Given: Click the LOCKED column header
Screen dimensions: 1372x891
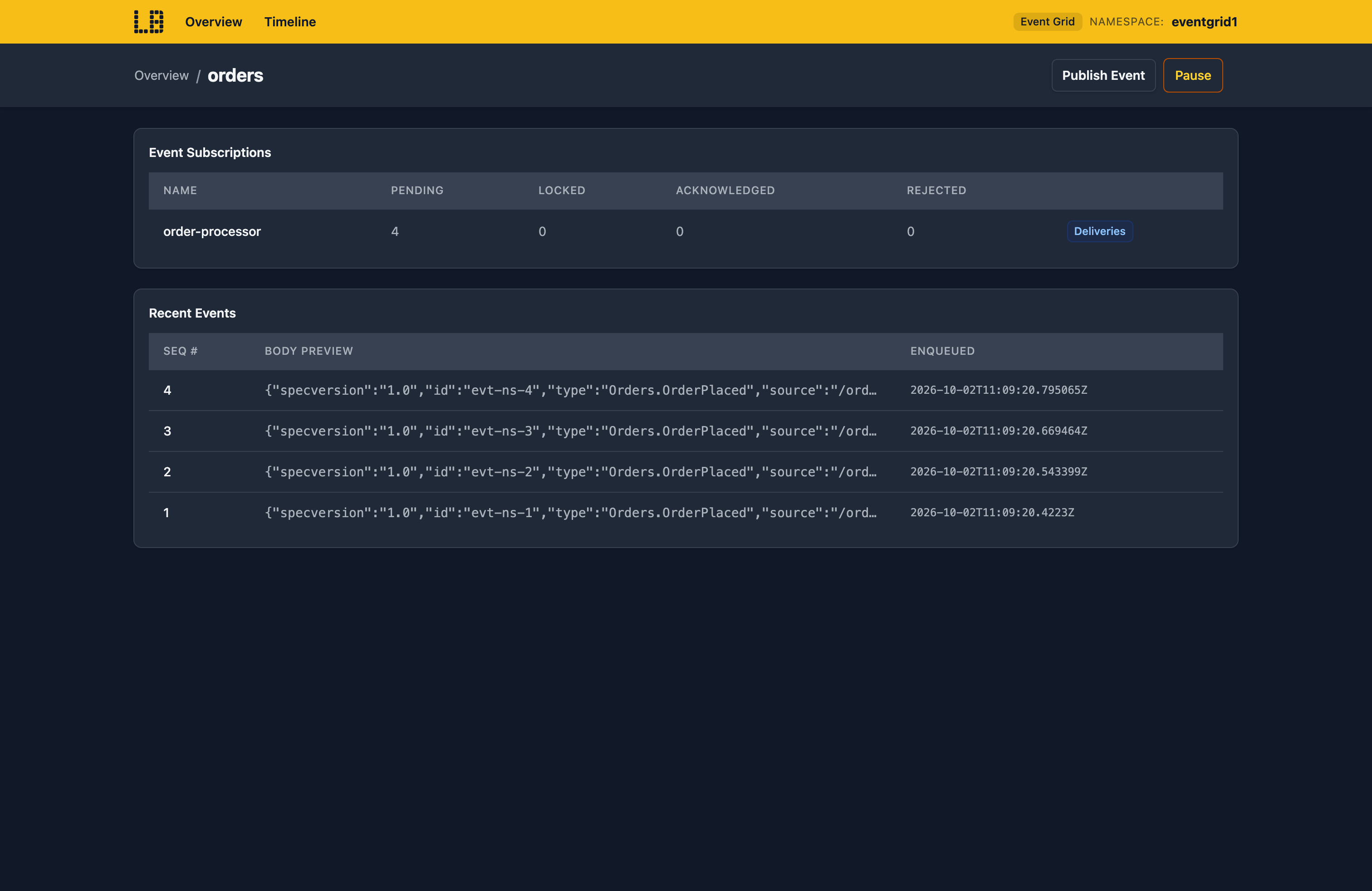Looking at the screenshot, I should (x=562, y=191).
